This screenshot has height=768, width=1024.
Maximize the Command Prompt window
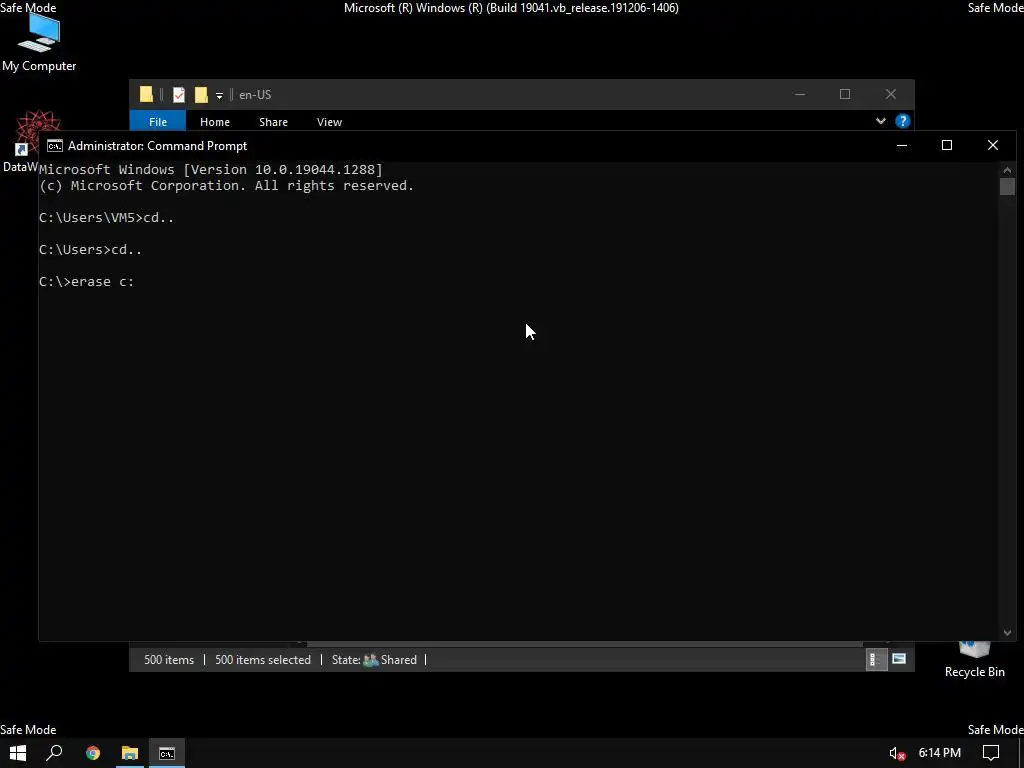pos(947,146)
